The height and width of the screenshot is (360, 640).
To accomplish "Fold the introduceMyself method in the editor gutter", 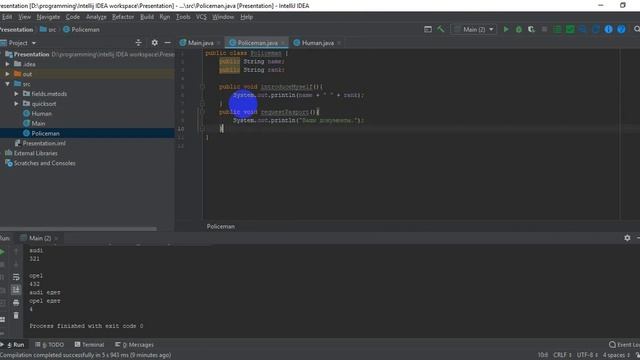I will [x=202, y=87].
